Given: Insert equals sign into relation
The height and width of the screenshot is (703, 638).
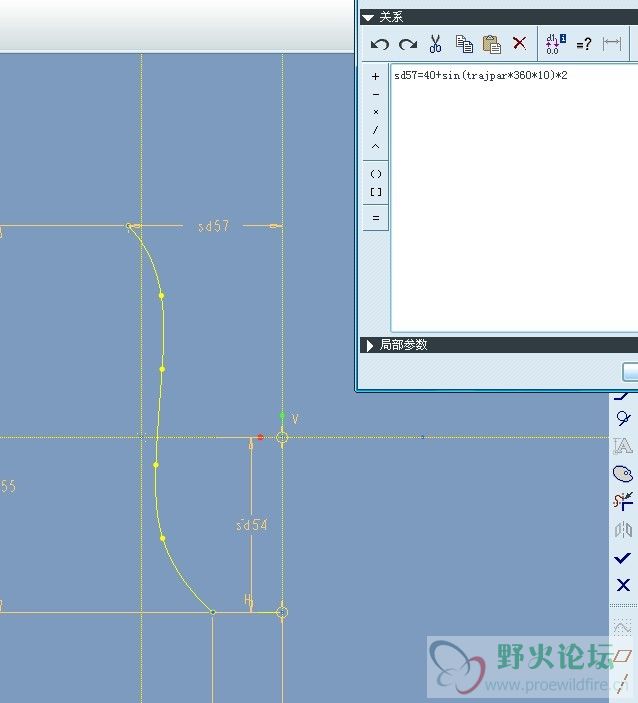Looking at the screenshot, I should click(x=376, y=218).
